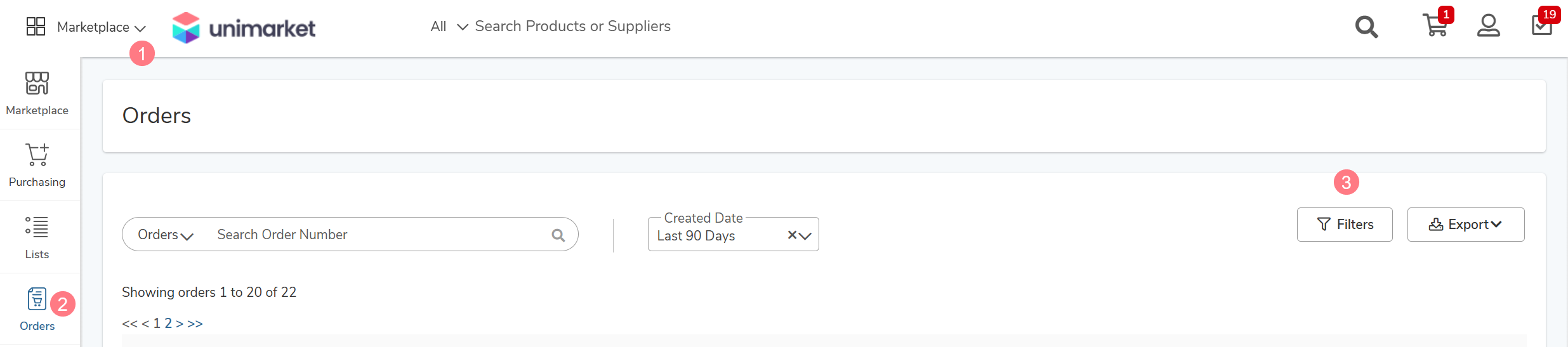Image resolution: width=1568 pixels, height=347 pixels.
Task: Open Marketplace in the sidebar
Action: tap(37, 94)
